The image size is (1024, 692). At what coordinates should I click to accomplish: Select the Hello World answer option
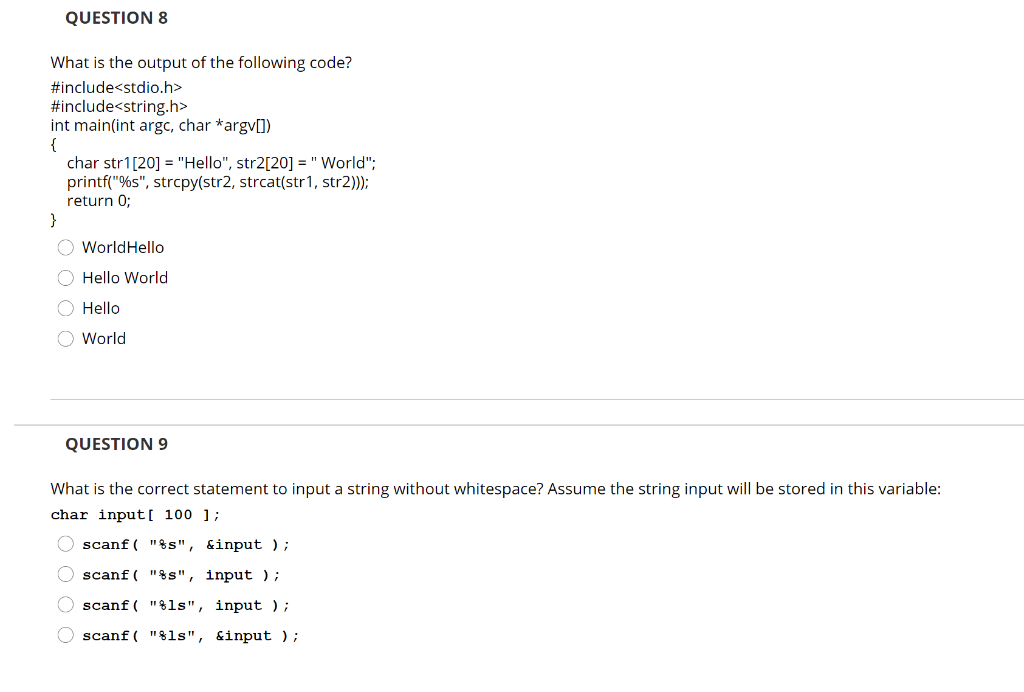coord(65,277)
